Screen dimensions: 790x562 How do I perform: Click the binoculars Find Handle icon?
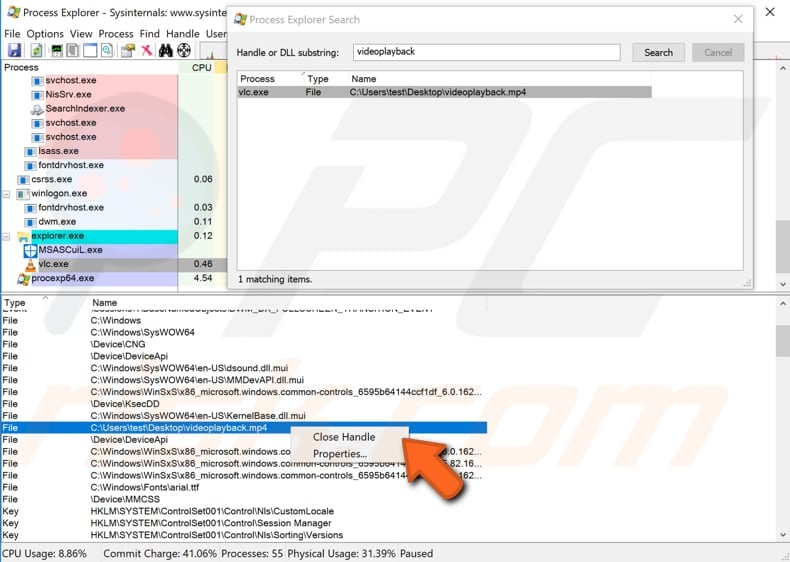pyautogui.click(x=166, y=50)
